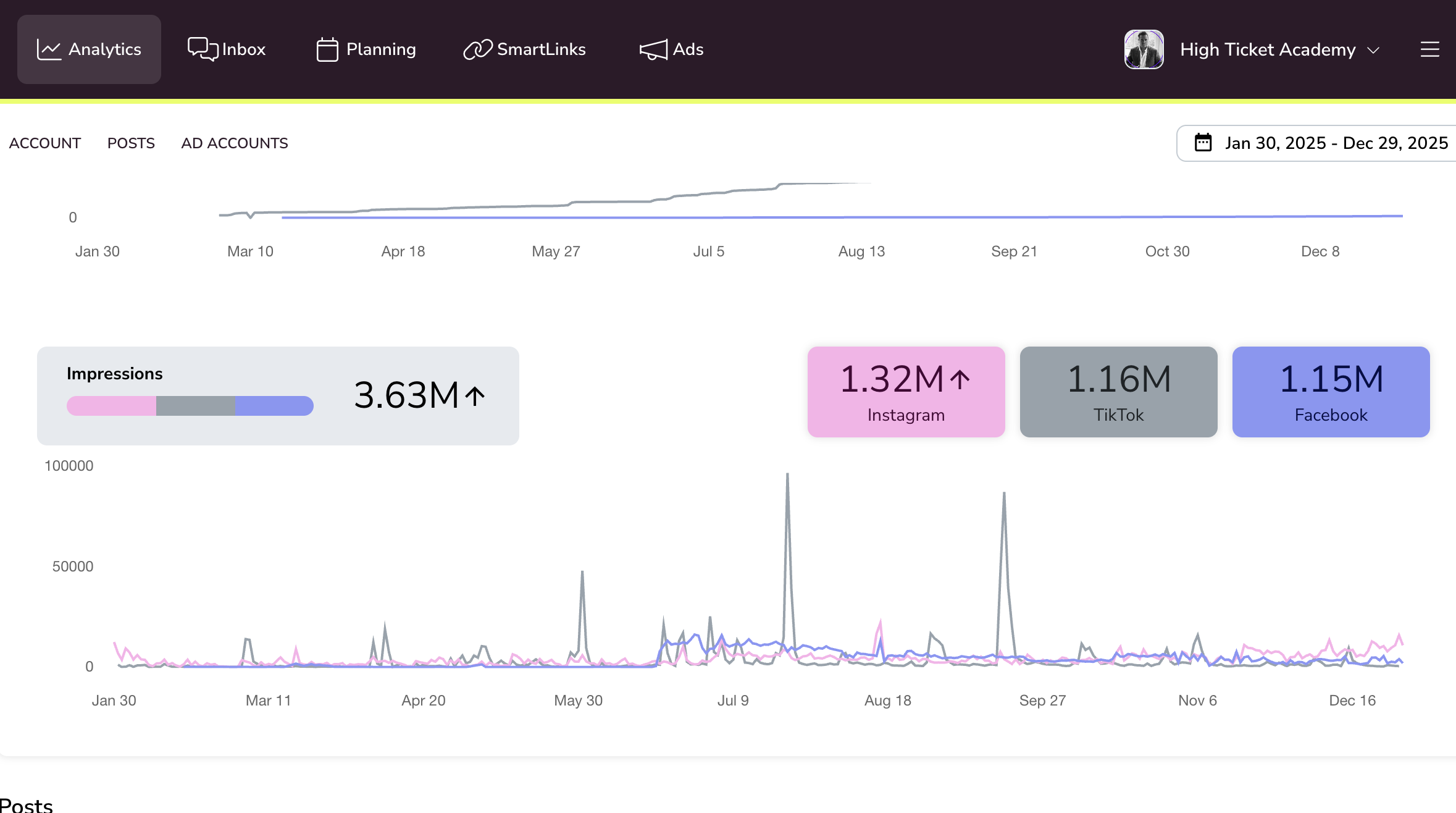Click the Oct 30 label on upper chart
The width and height of the screenshot is (1456, 813).
point(1167,251)
